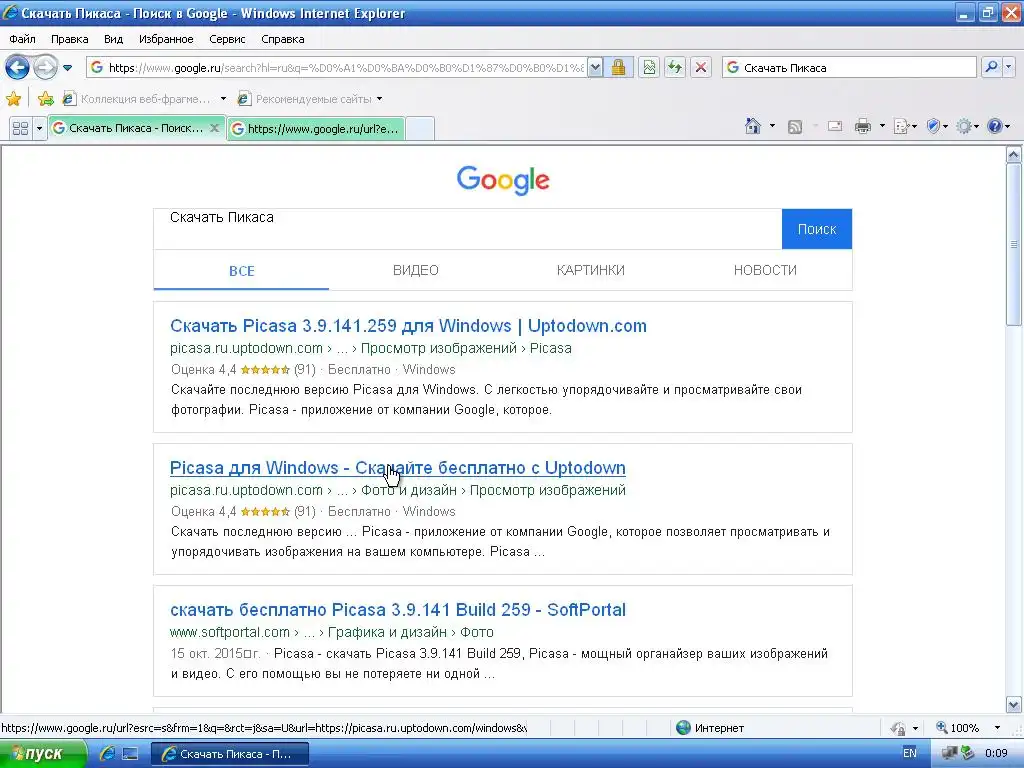Image resolution: width=1024 pixels, height=768 pixels.
Task: Click the RSS feeds icon
Action: pos(795,127)
